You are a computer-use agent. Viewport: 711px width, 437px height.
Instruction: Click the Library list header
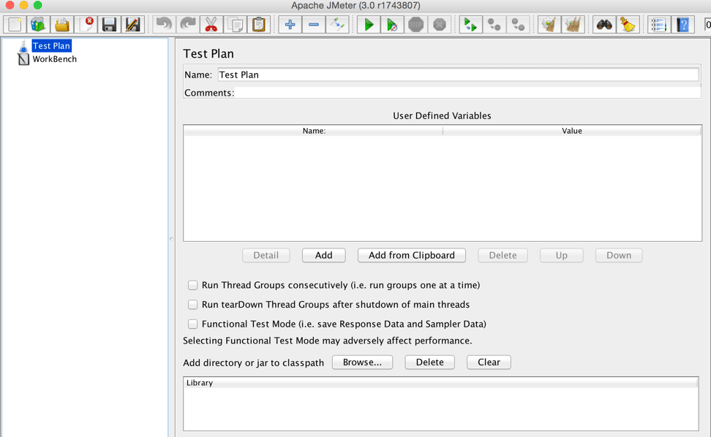tap(441, 383)
